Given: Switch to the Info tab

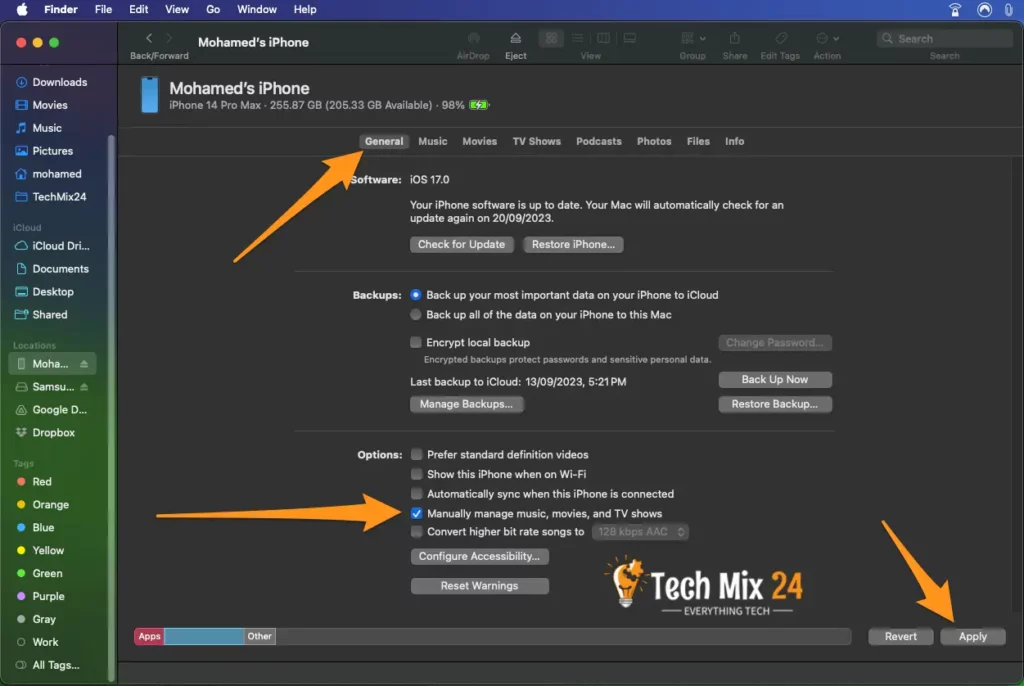Looking at the screenshot, I should [734, 141].
